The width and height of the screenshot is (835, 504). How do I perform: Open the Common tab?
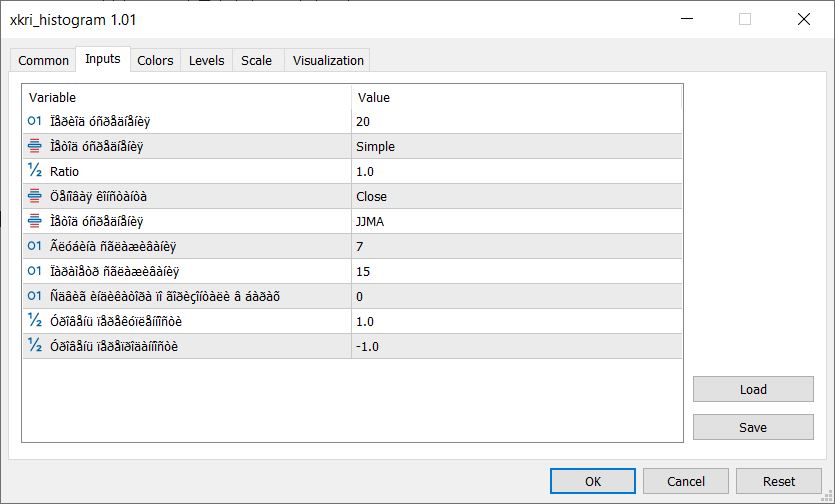44,60
